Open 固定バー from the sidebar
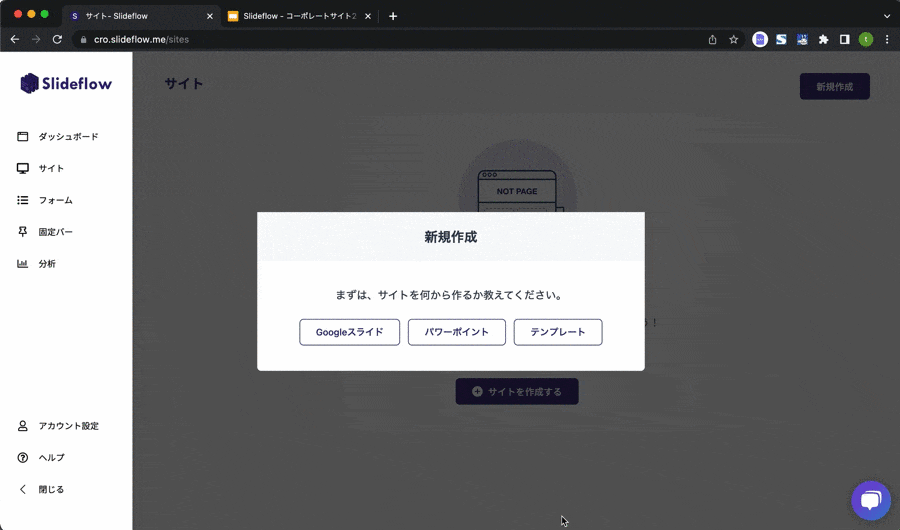 56,232
